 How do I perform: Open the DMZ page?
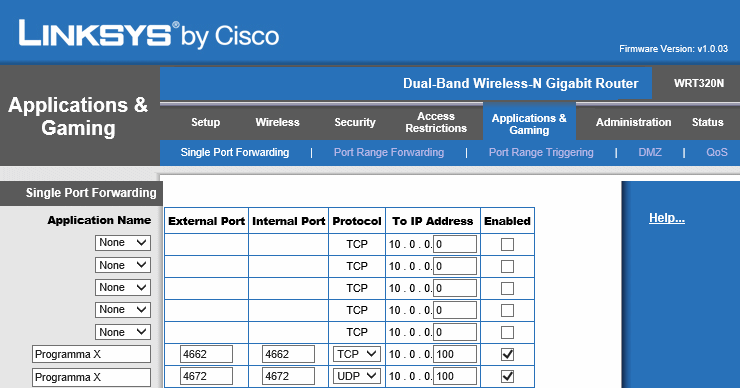(x=650, y=152)
